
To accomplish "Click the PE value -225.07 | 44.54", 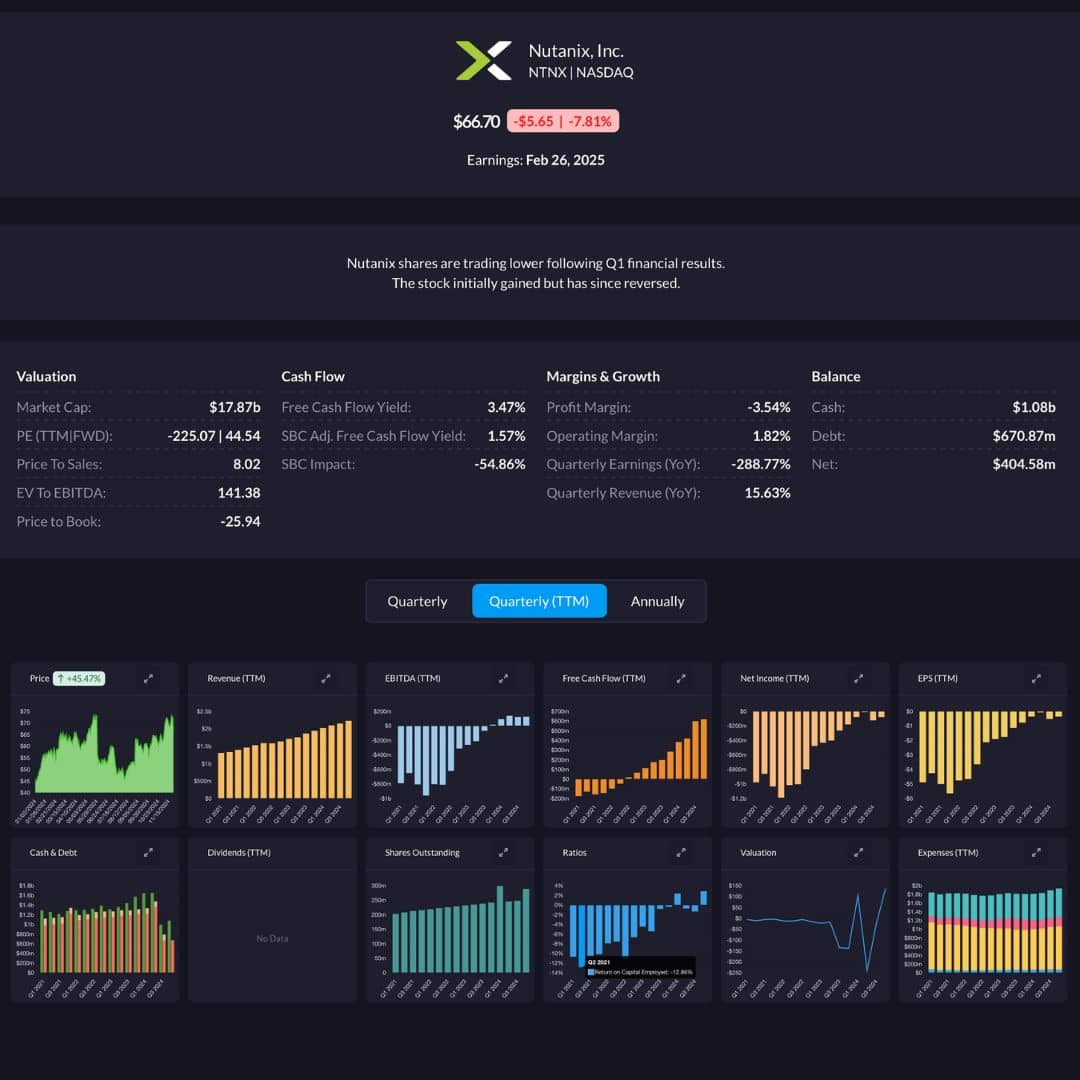I will coord(214,436).
